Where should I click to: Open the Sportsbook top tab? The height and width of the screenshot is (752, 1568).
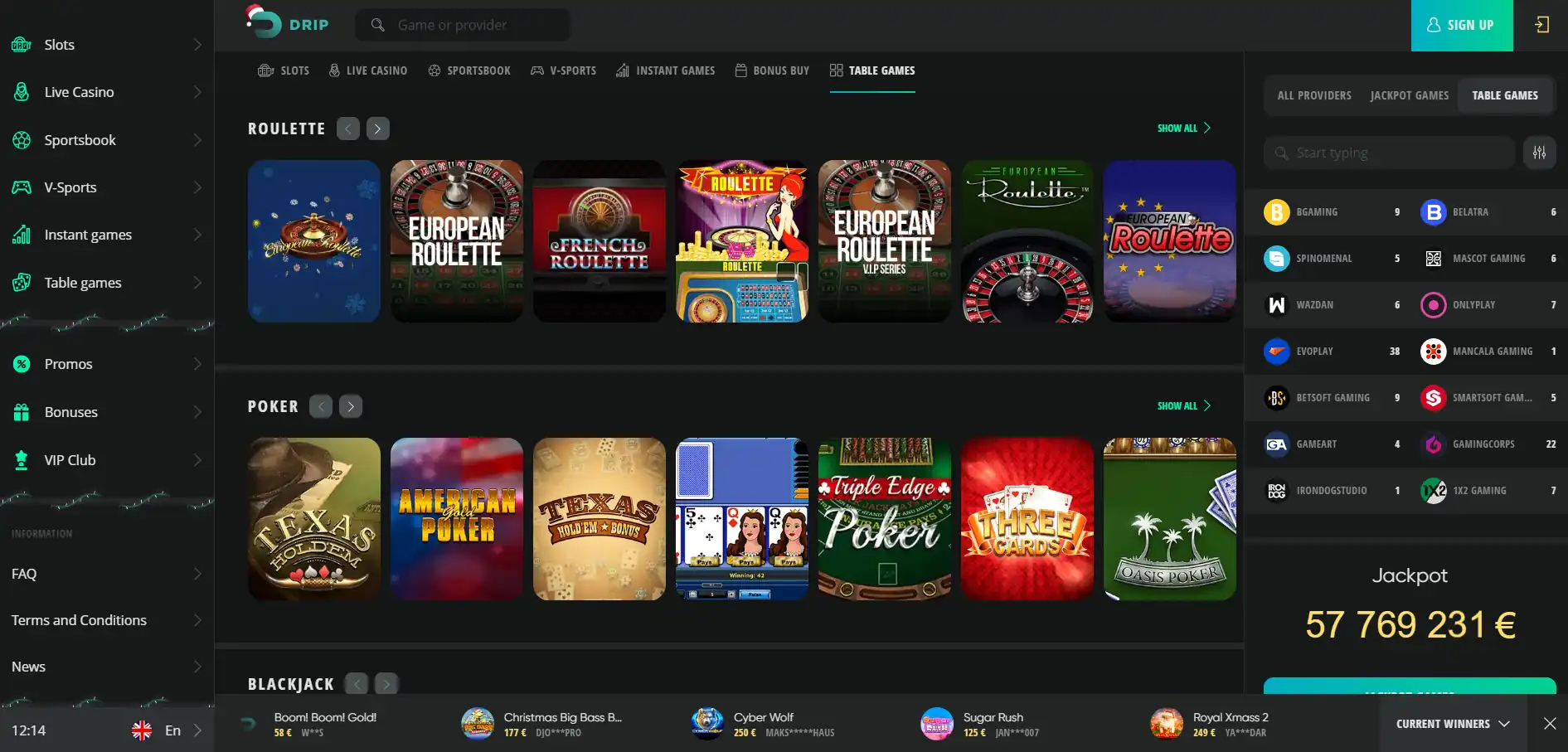click(469, 70)
